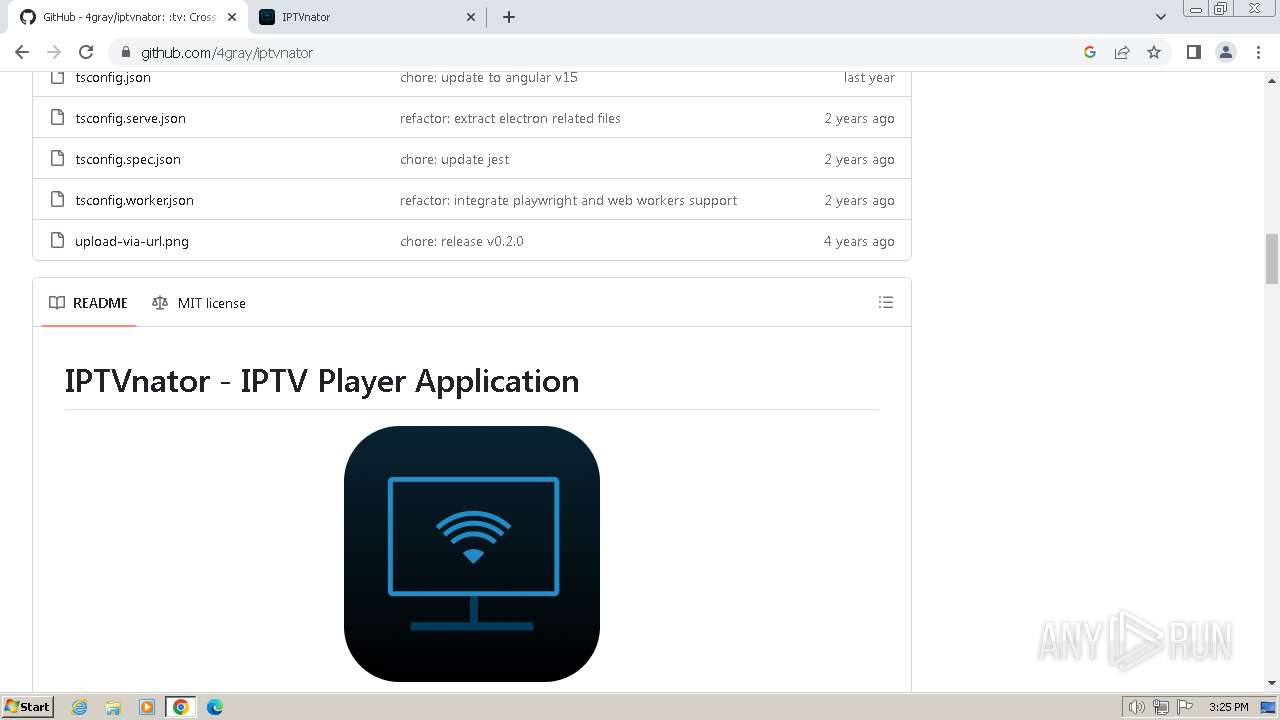Image resolution: width=1280 pixels, height=720 pixels.
Task: Open the README outline menu
Action: [x=886, y=302]
